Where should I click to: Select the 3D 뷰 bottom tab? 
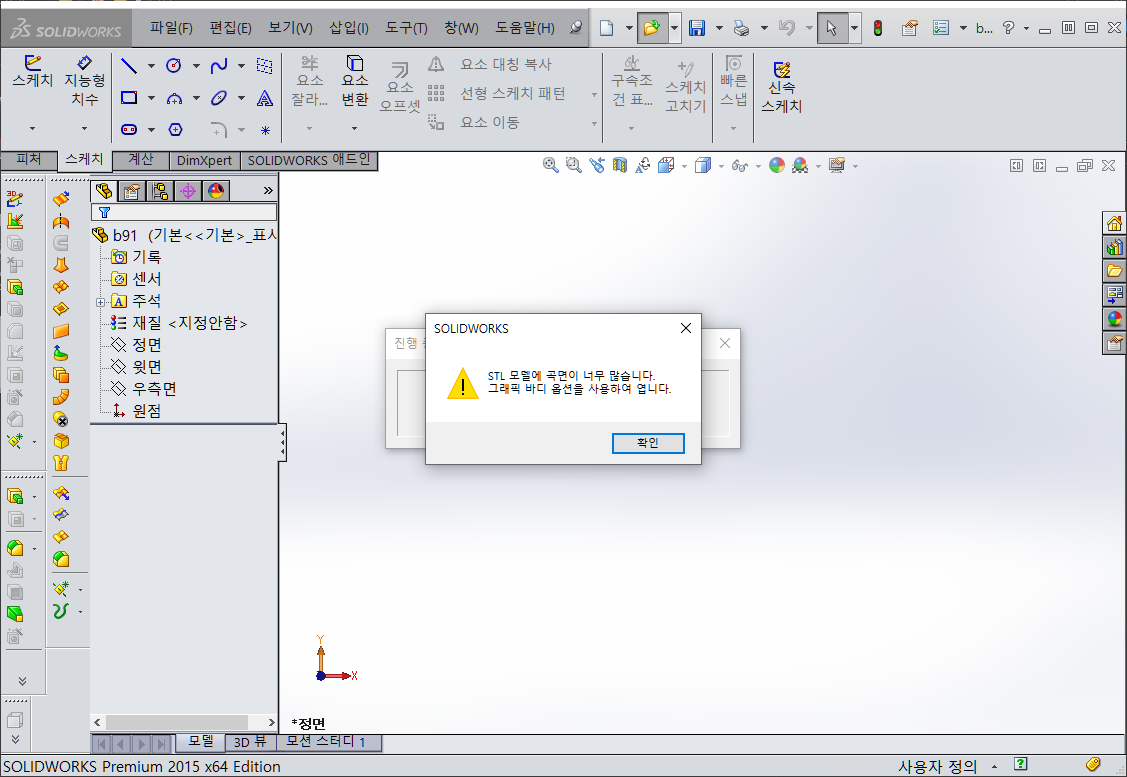(x=250, y=742)
